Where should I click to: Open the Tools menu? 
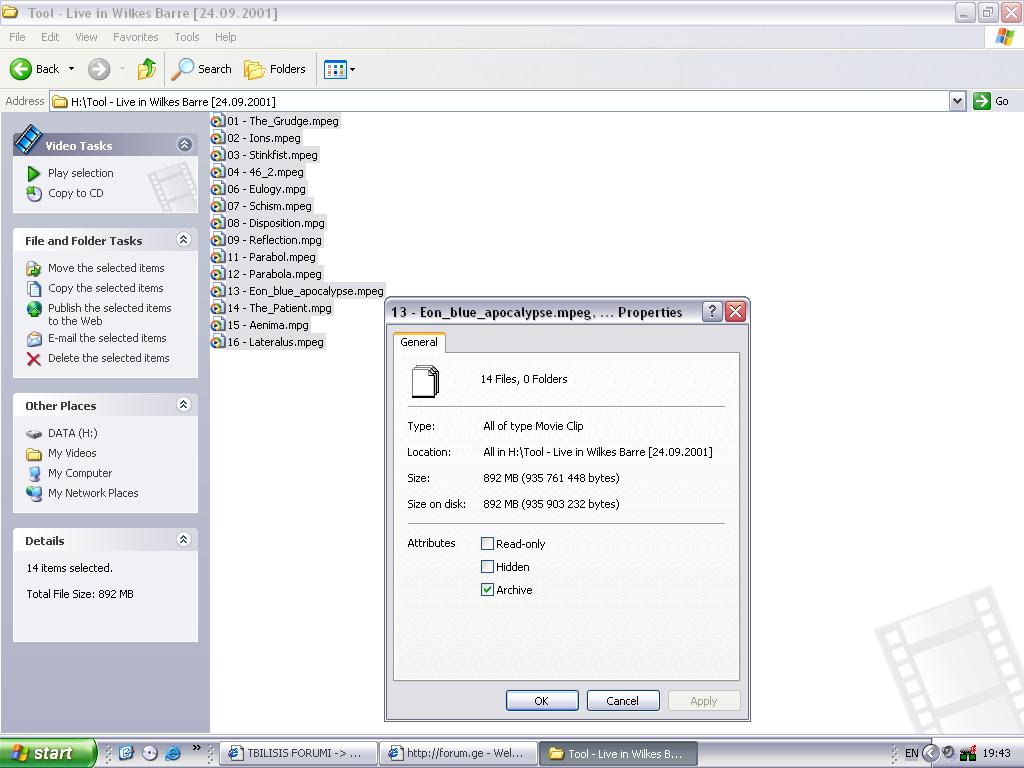click(187, 37)
